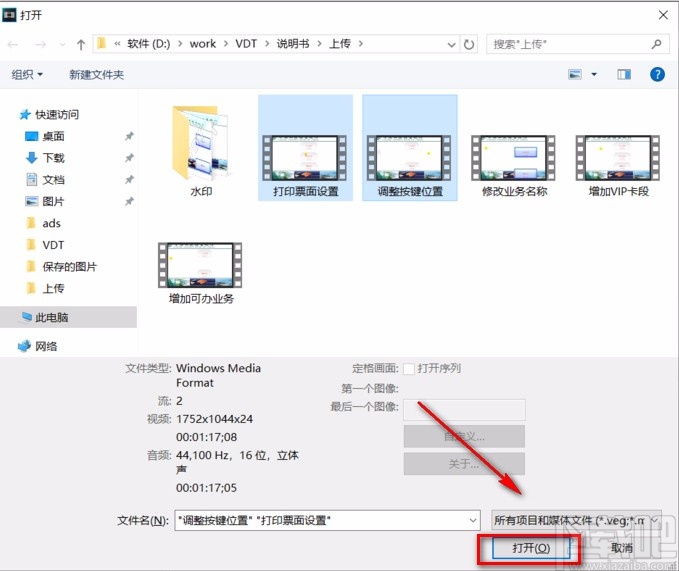This screenshot has width=679, height=571.
Task: Open 图片 in the sidebar
Action: tap(53, 201)
